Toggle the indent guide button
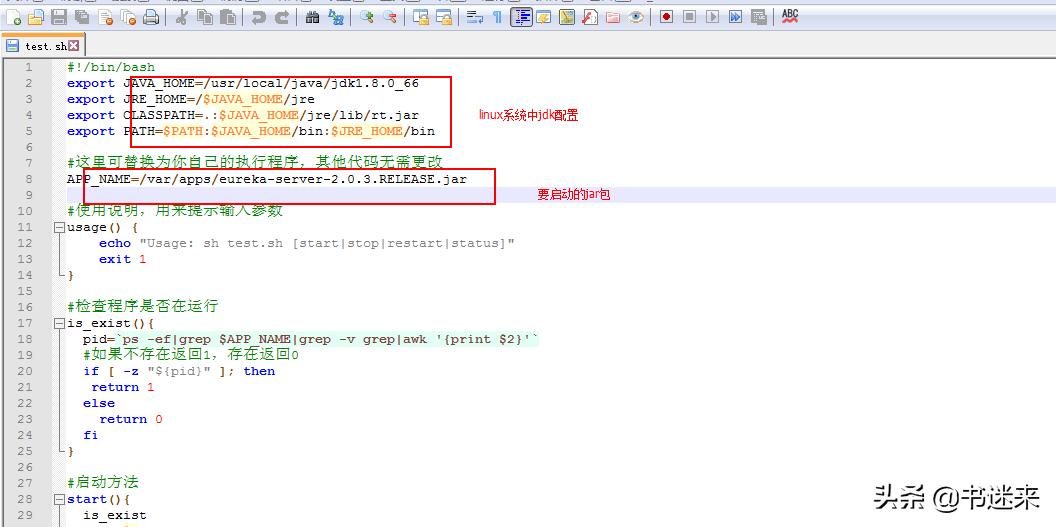The width and height of the screenshot is (1056, 527). pyautogui.click(x=521, y=17)
